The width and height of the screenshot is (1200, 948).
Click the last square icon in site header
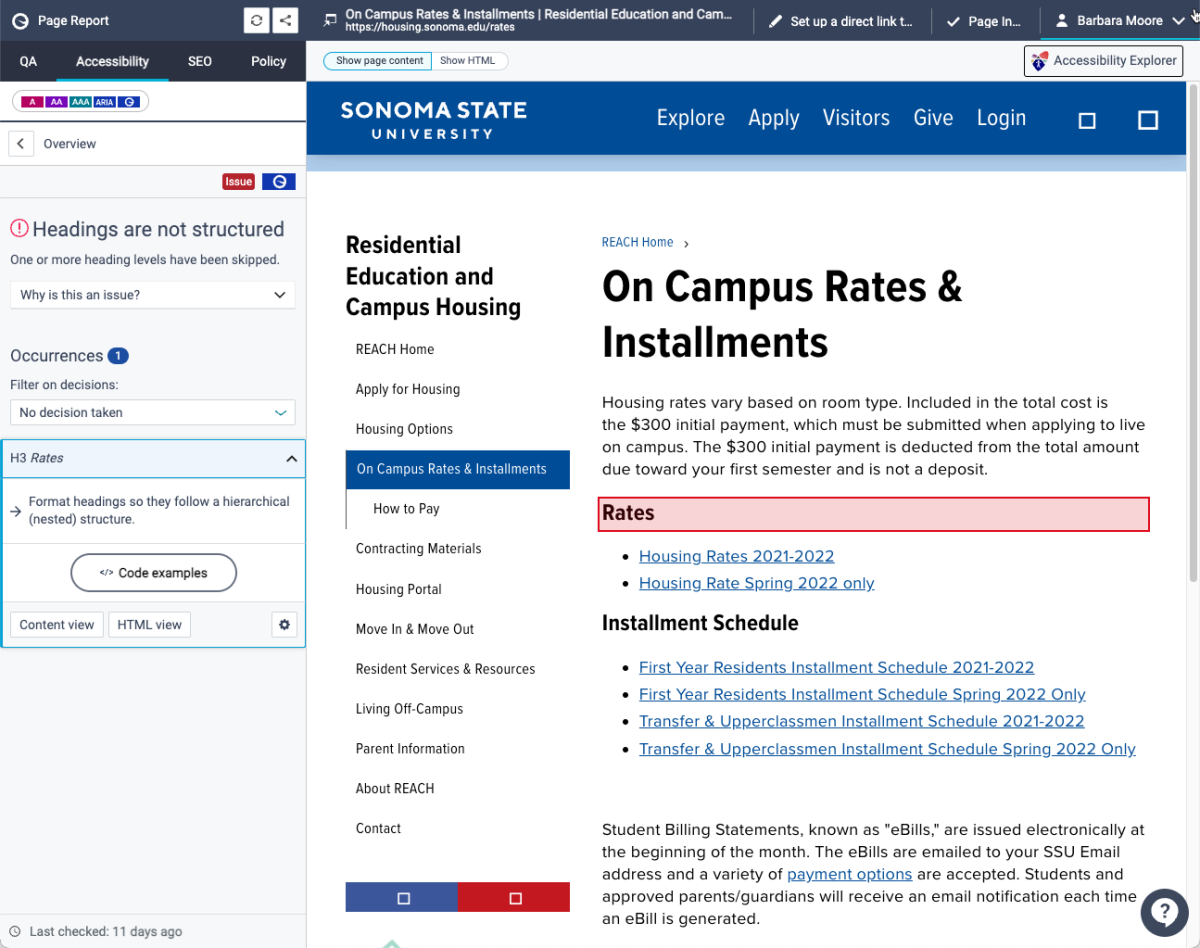(1148, 120)
